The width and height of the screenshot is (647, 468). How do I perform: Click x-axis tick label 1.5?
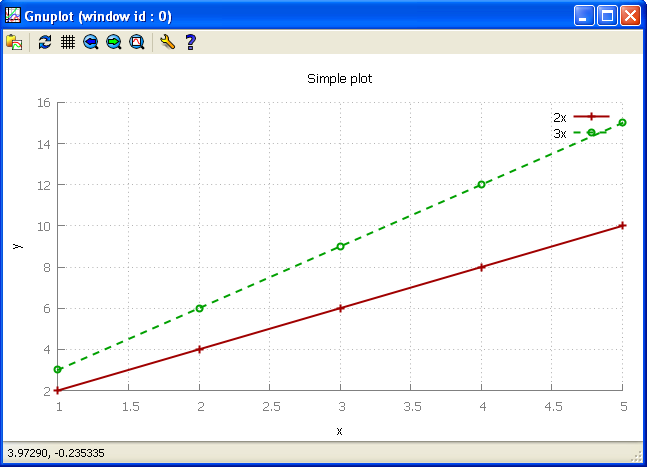point(130,407)
